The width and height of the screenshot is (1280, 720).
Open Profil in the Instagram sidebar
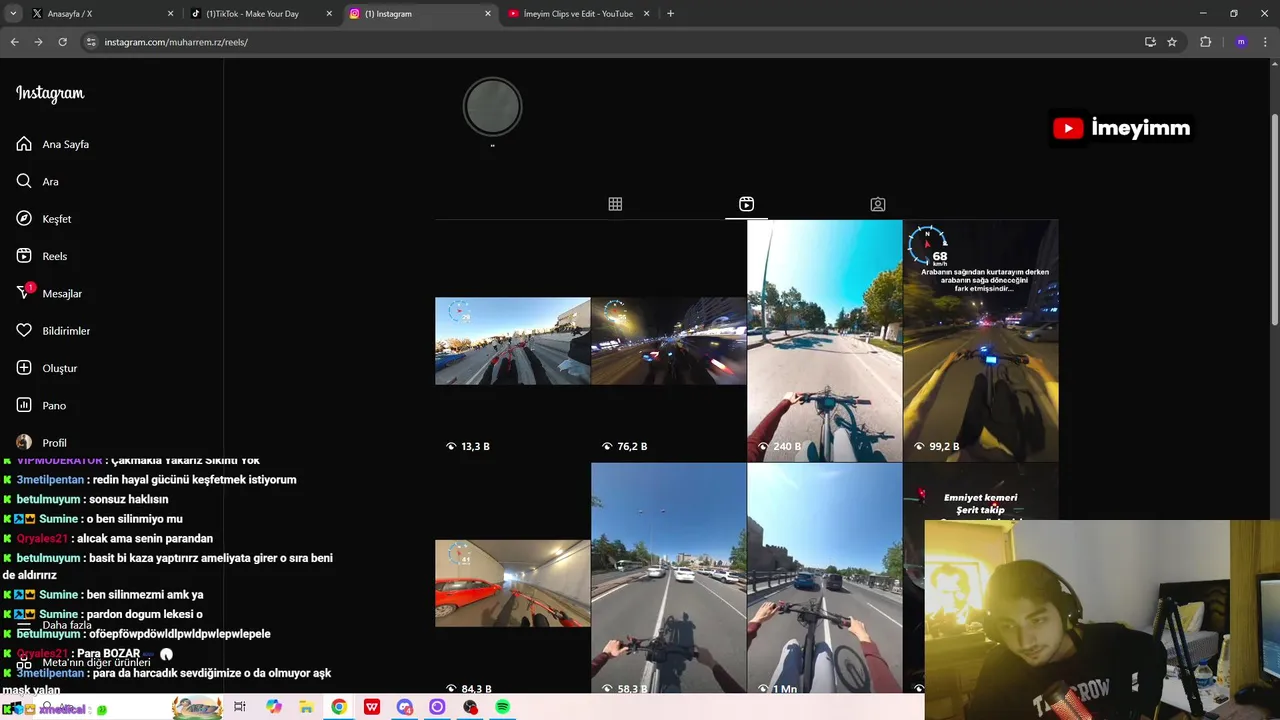coord(41,443)
